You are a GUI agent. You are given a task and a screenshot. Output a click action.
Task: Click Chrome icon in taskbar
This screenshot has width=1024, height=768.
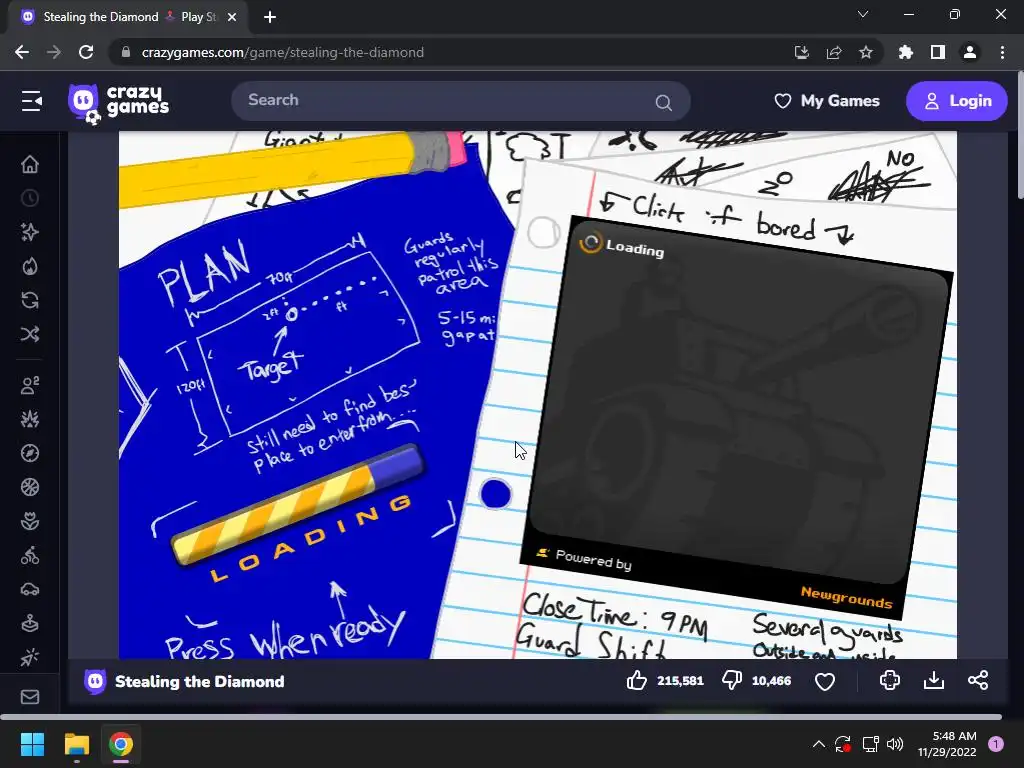(x=121, y=744)
